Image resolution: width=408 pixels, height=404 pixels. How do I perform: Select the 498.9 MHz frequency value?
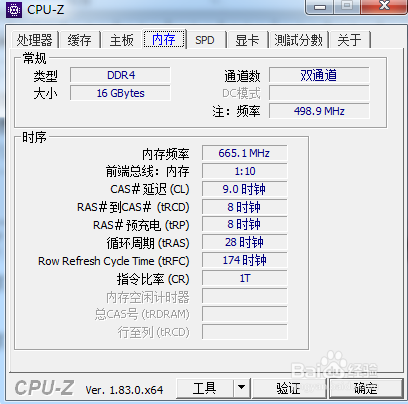319,111
